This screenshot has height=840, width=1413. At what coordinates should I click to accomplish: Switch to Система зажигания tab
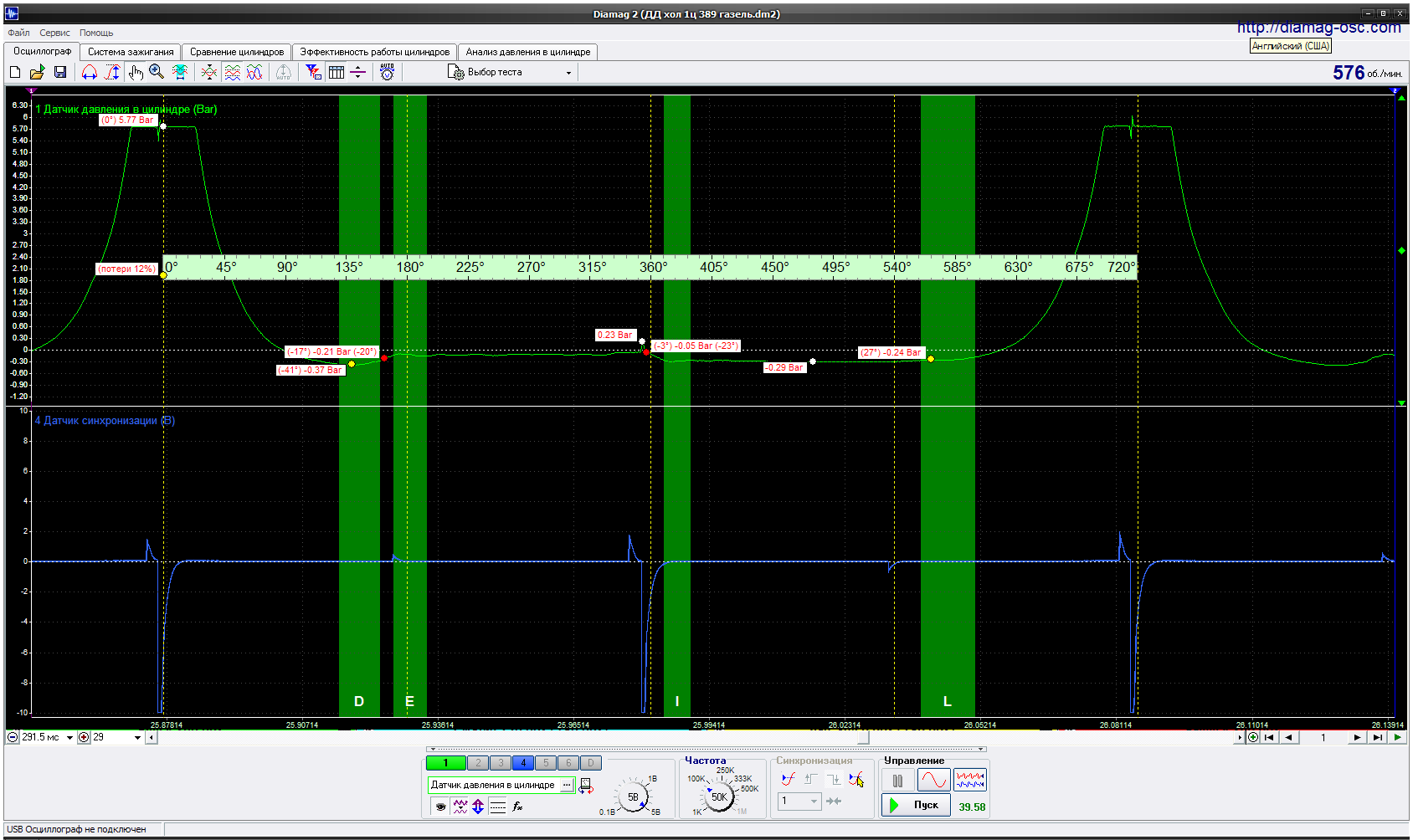[131, 52]
